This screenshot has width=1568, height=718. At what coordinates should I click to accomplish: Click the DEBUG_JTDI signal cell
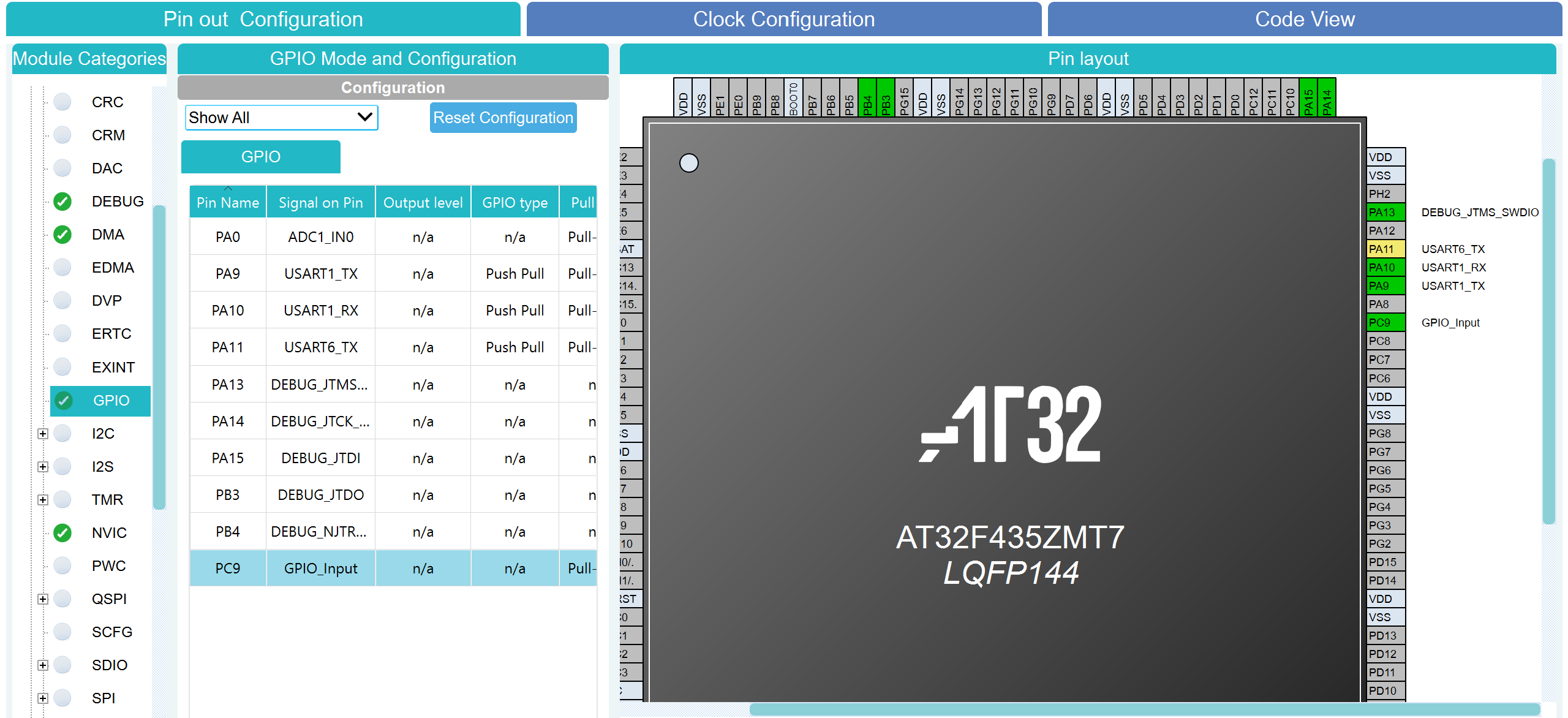[x=321, y=458]
